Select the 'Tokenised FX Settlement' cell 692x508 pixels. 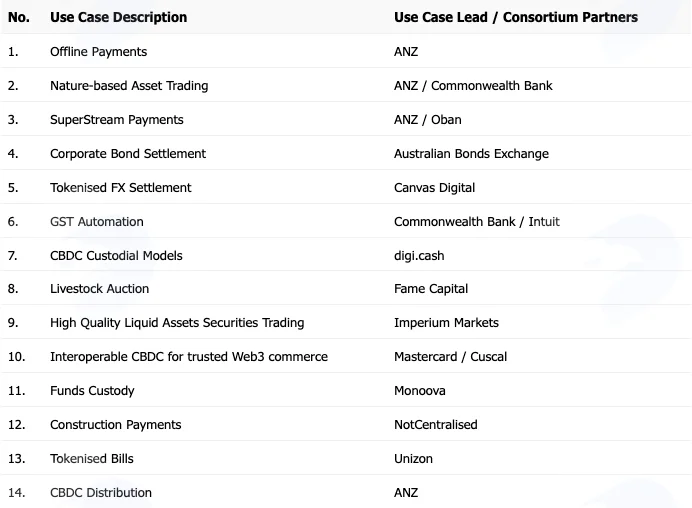point(120,188)
